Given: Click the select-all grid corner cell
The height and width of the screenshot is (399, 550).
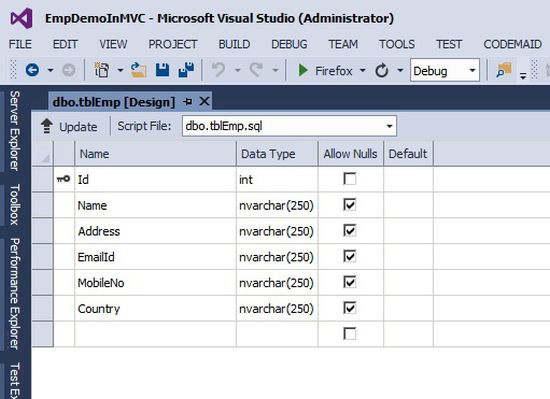Looking at the screenshot, I should (42, 154).
